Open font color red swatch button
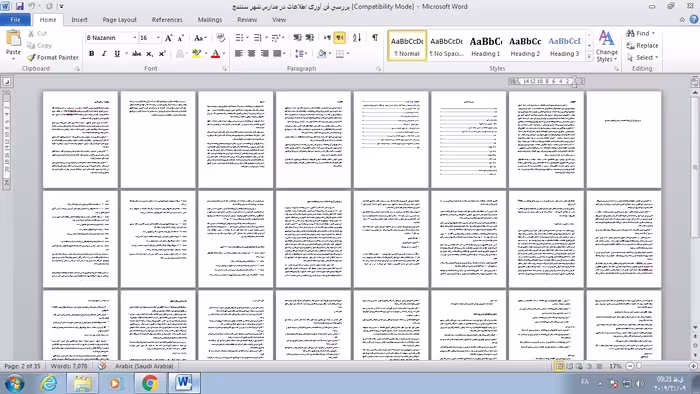The image size is (700, 394). click(216, 54)
